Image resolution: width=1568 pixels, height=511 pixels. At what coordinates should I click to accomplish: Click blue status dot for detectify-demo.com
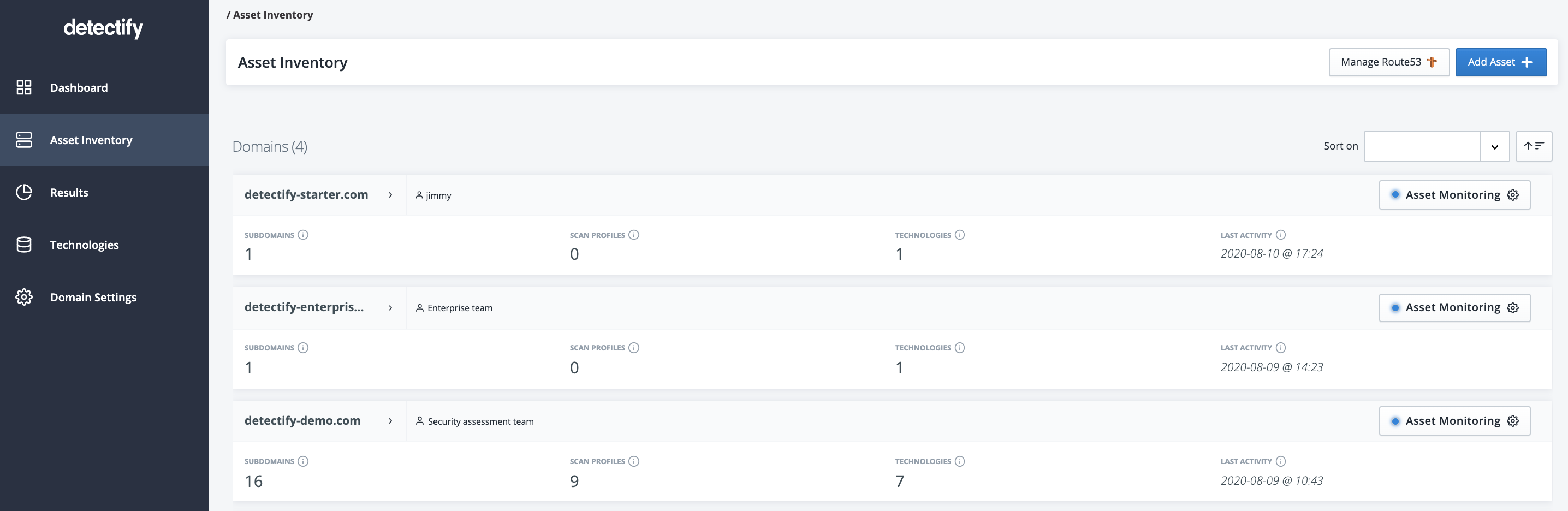point(1395,421)
